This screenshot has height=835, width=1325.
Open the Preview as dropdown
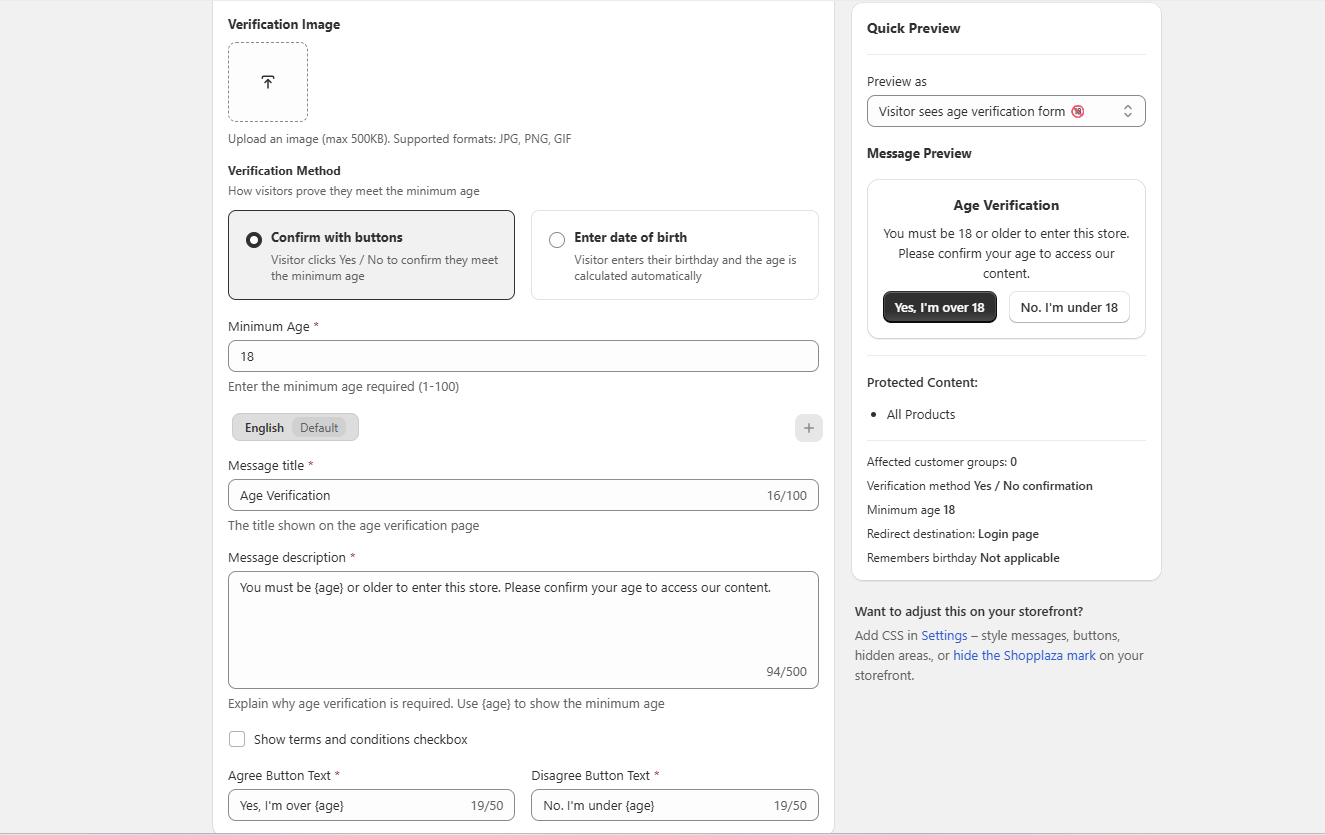[1006, 111]
